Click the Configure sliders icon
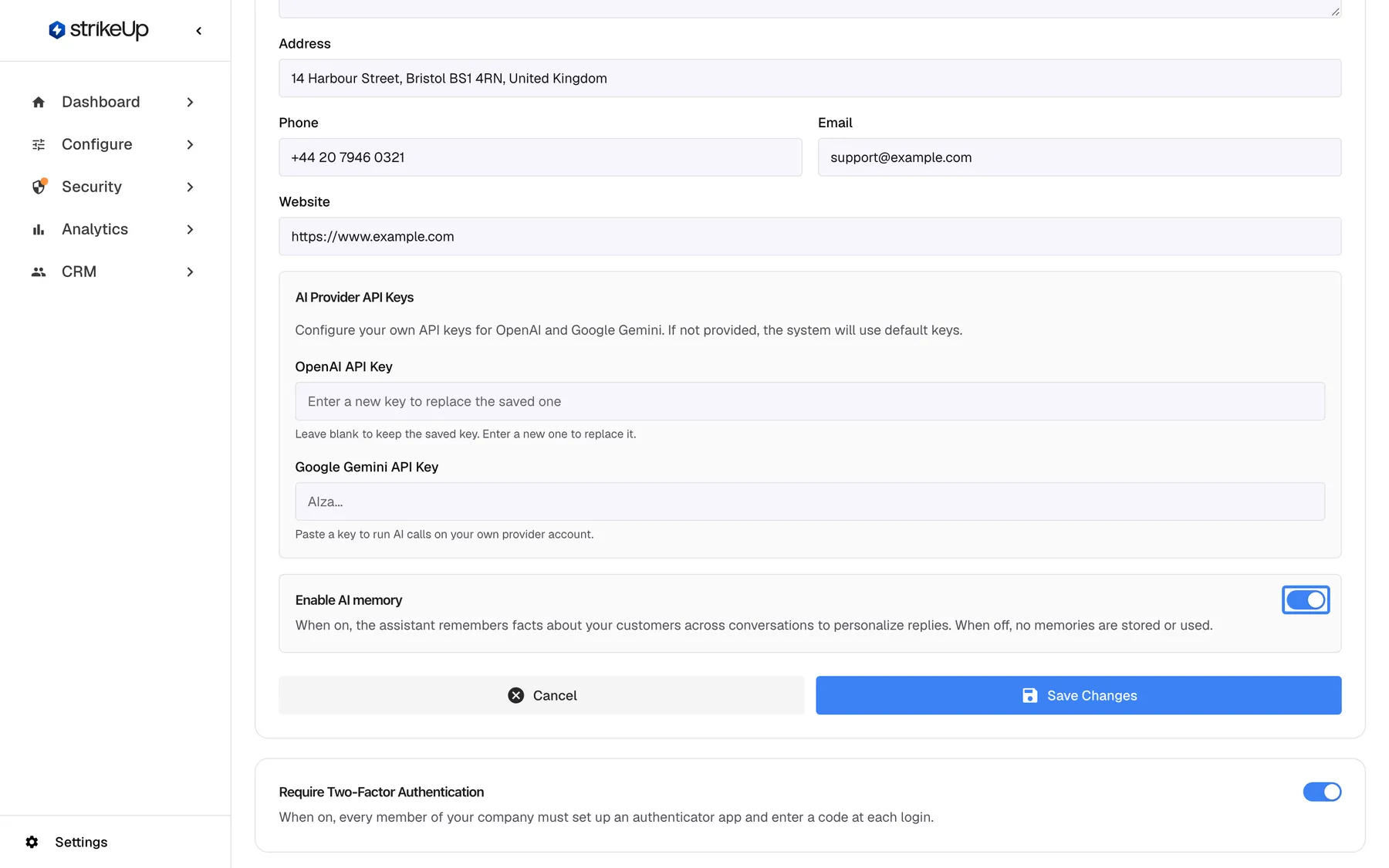 click(39, 144)
